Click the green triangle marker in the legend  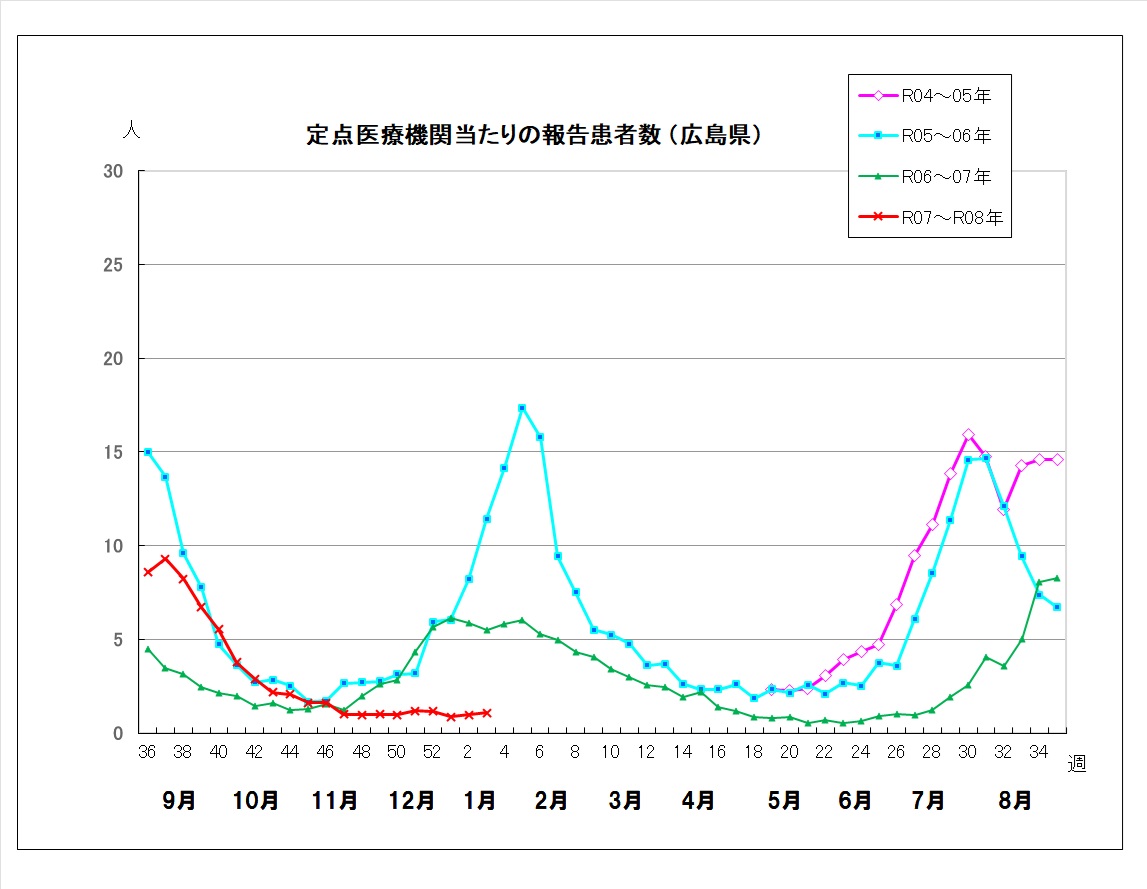(877, 177)
